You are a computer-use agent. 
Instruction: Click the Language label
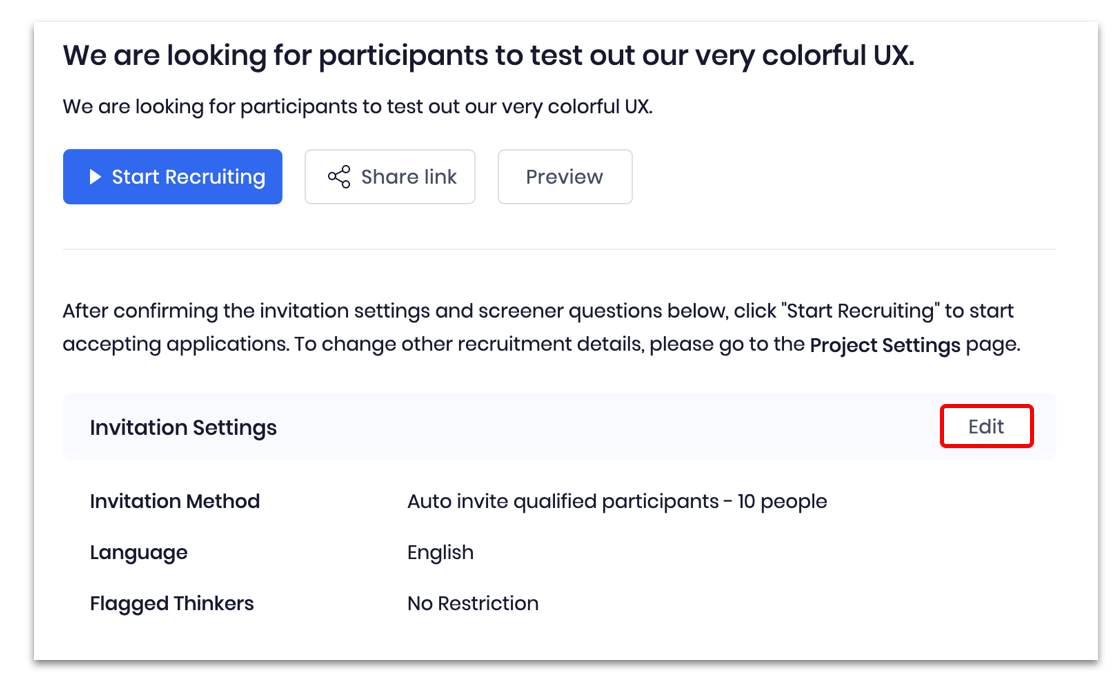pyautogui.click(x=138, y=552)
